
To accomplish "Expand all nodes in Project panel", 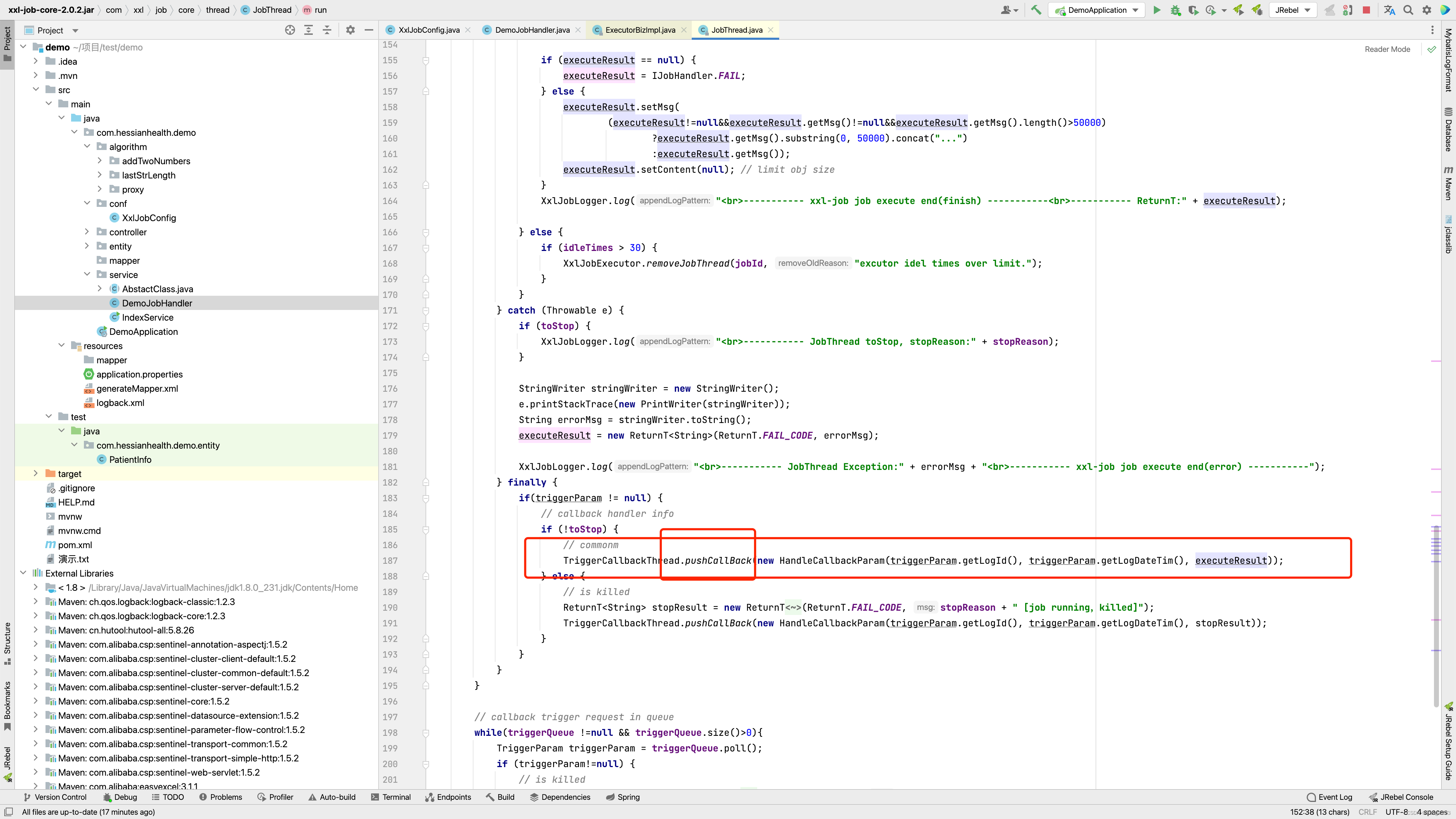I will 309,30.
